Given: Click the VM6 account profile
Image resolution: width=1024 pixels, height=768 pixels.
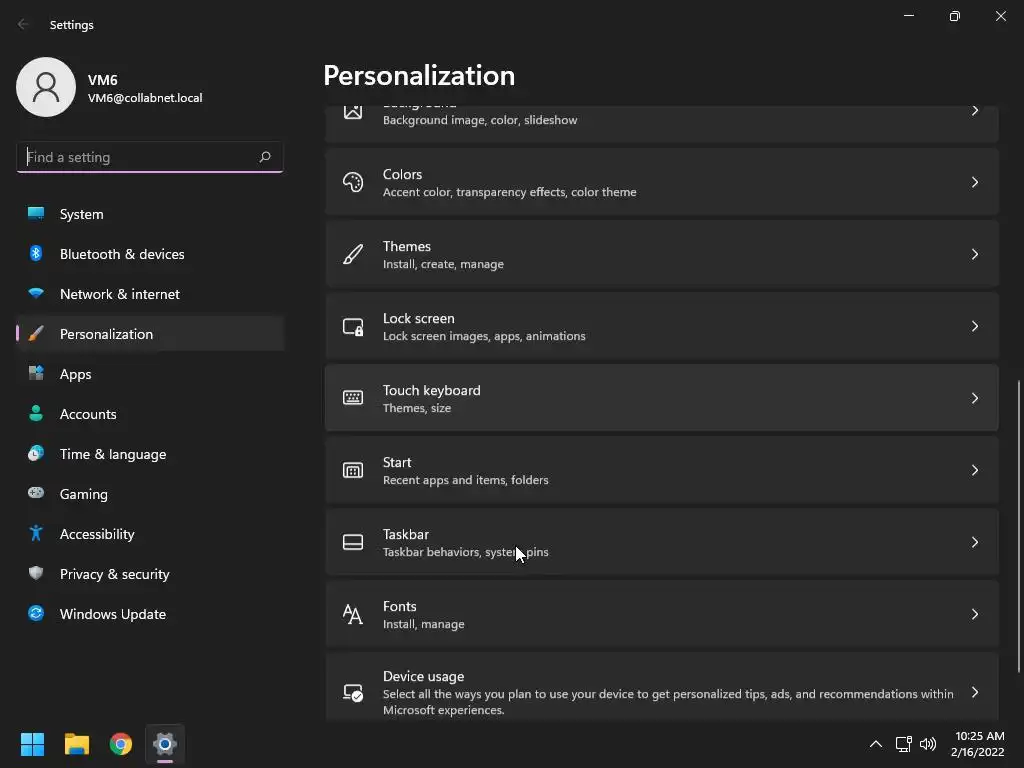Looking at the screenshot, I should (x=110, y=88).
